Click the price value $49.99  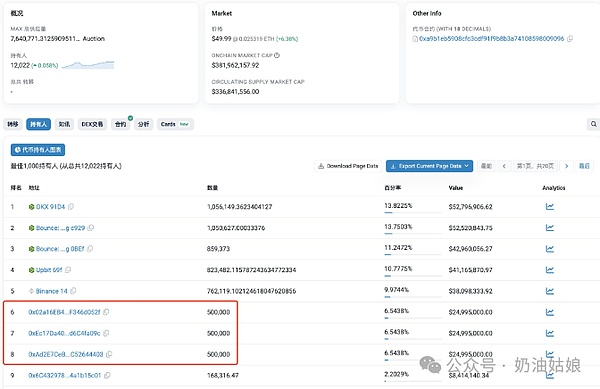pos(221,39)
